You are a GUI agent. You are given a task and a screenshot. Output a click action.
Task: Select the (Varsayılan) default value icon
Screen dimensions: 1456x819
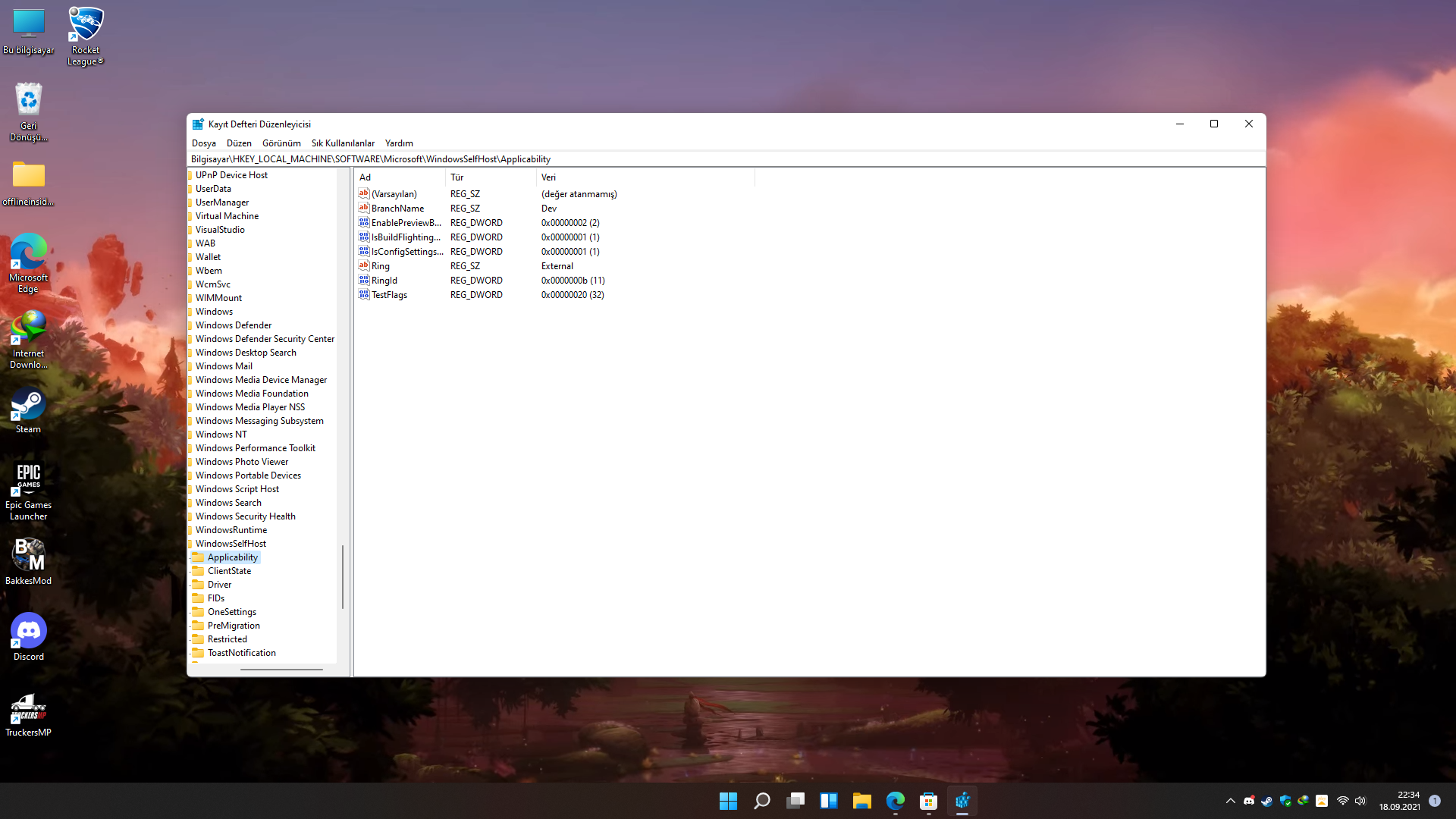coord(363,193)
